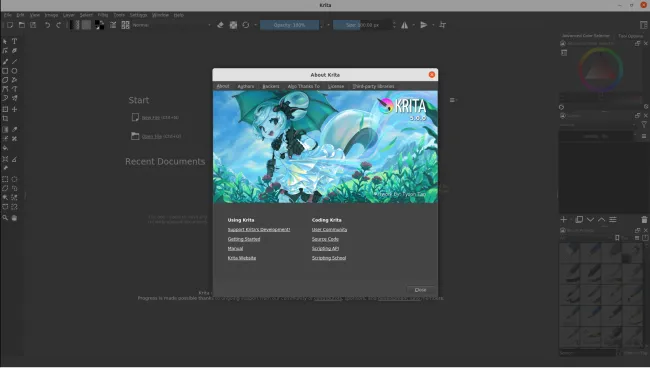Screen dimensions: 650x369
Task: Open the Normal blending mode dropdown
Action: pyautogui.click(x=172, y=25)
